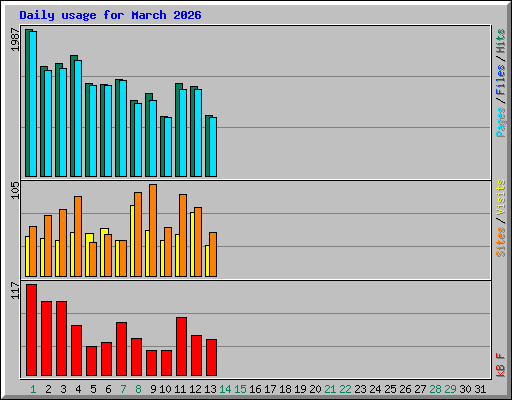Select the cyan bar for day 10

[x=168, y=147]
